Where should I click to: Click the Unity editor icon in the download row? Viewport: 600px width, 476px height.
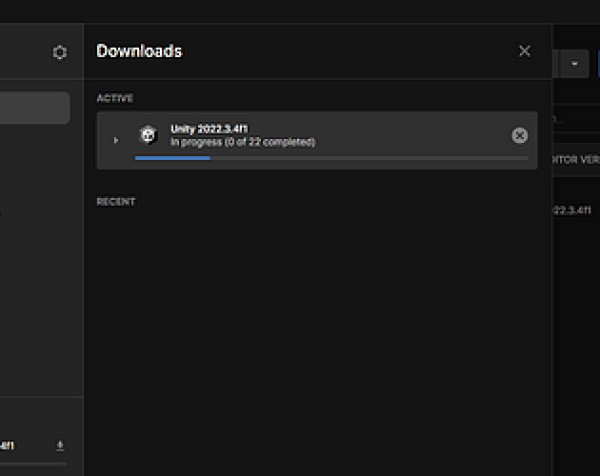[x=148, y=135]
